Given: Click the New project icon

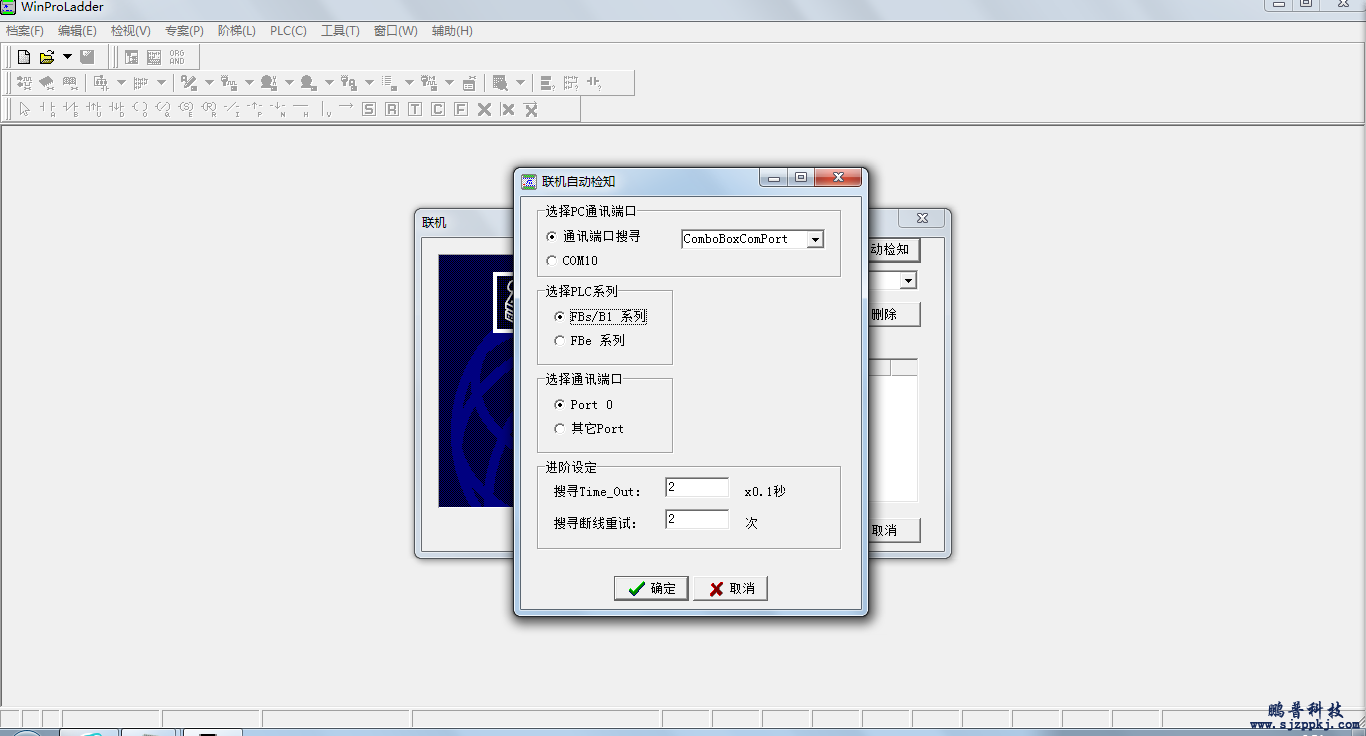Looking at the screenshot, I should click(24, 57).
